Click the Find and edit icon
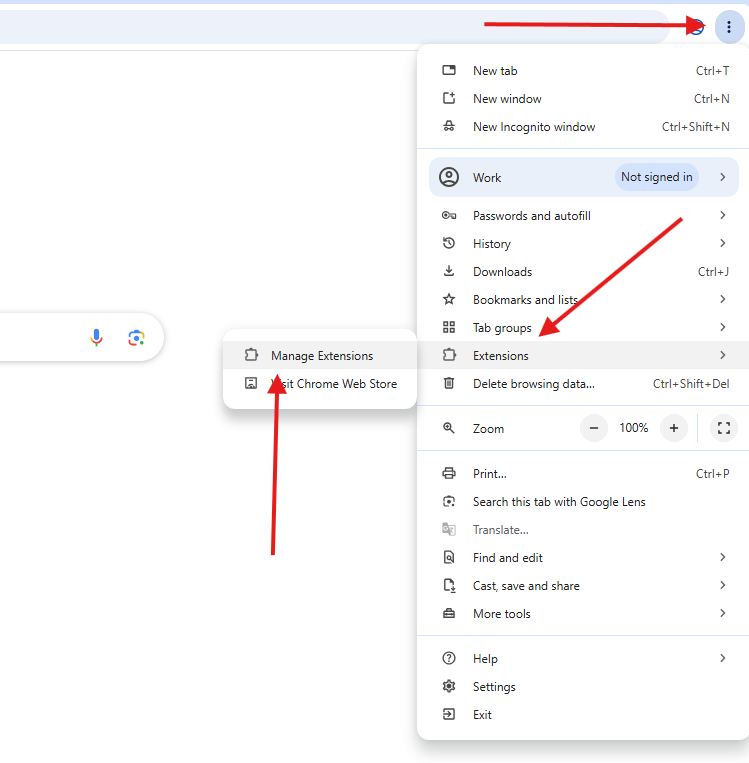The height and width of the screenshot is (763, 749). (449, 558)
